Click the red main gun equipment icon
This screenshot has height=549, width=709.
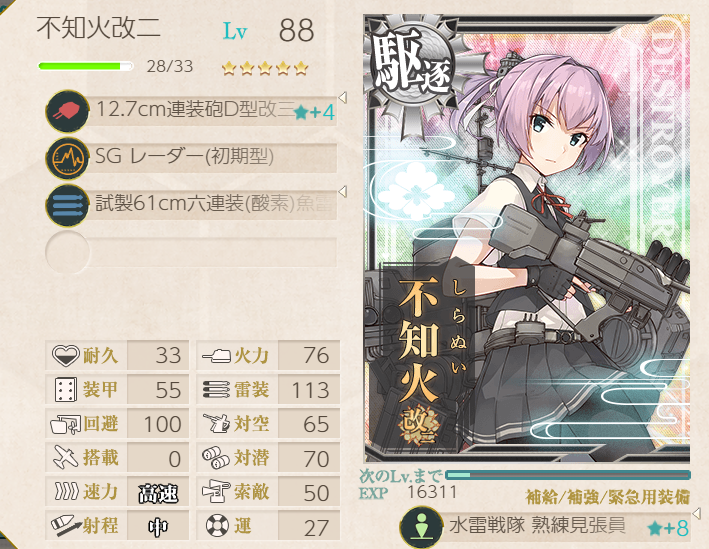click(x=67, y=111)
